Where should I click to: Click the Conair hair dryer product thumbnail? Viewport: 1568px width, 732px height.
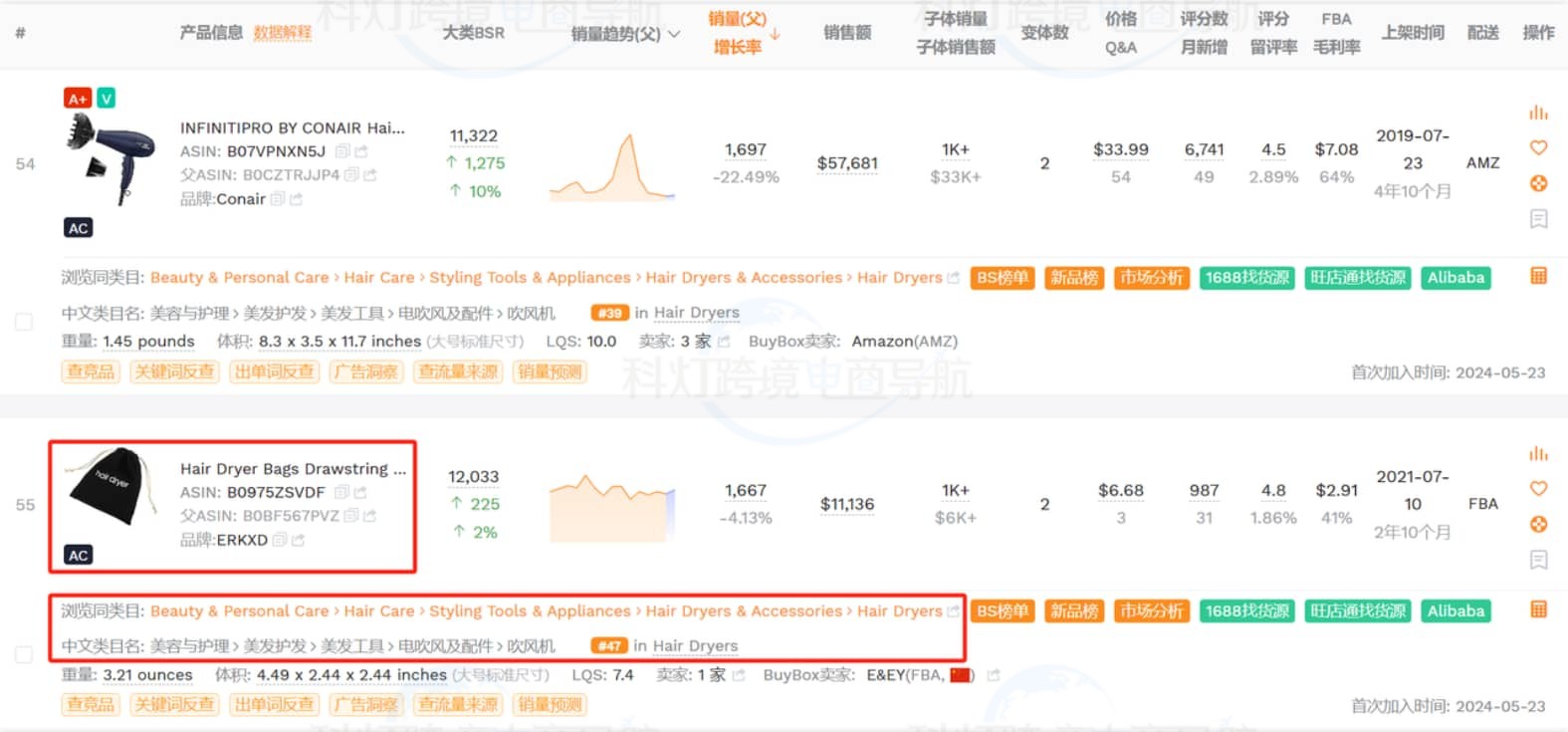click(112, 159)
